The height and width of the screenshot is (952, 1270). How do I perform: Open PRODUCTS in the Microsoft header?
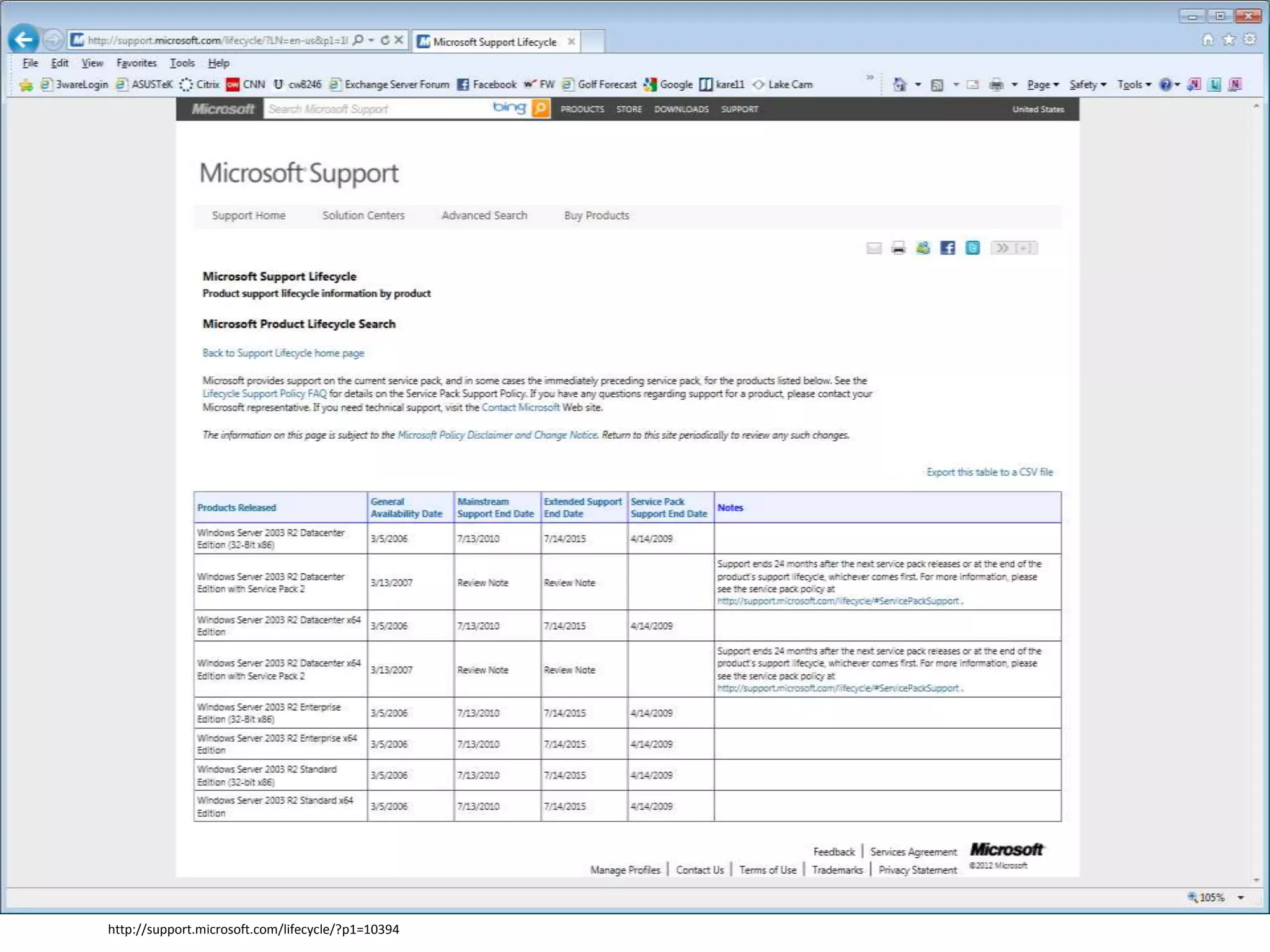(582, 109)
